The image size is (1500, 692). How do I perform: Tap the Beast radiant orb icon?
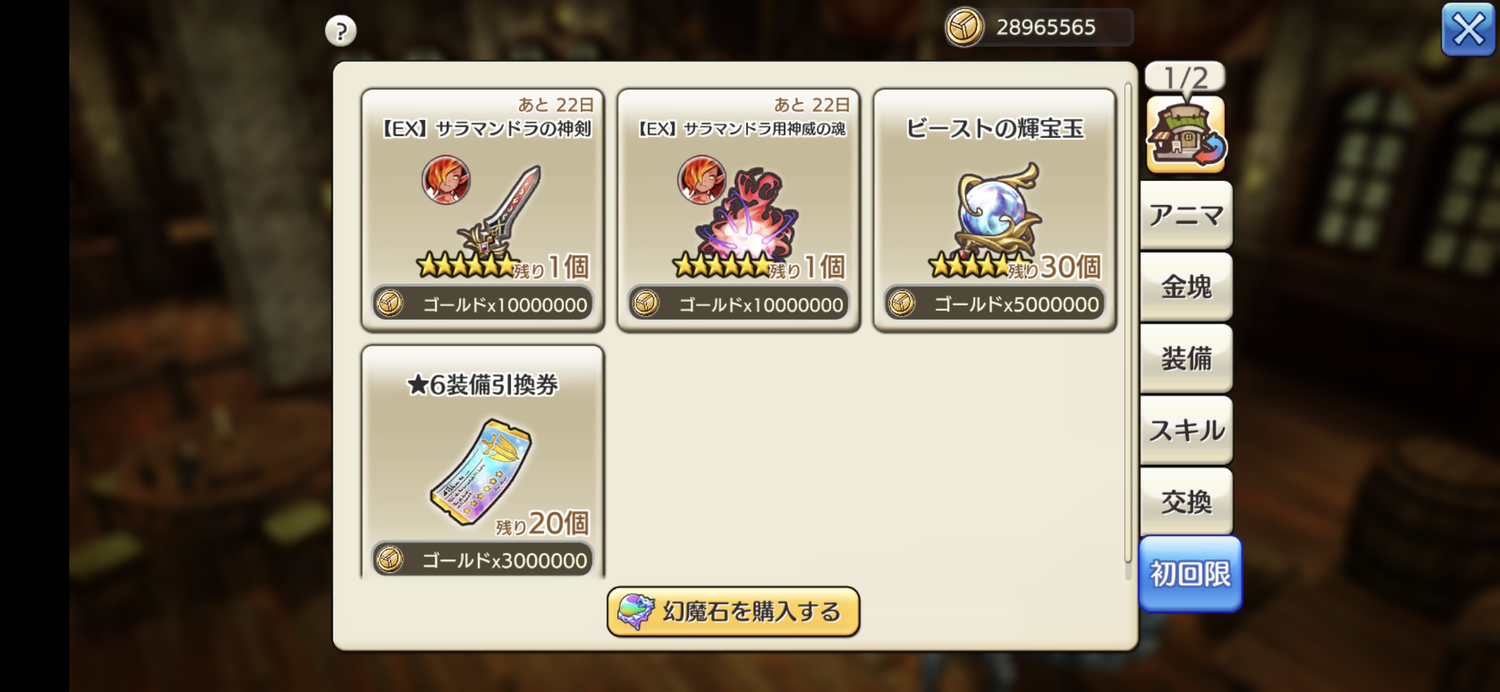pyautogui.click(x=997, y=211)
